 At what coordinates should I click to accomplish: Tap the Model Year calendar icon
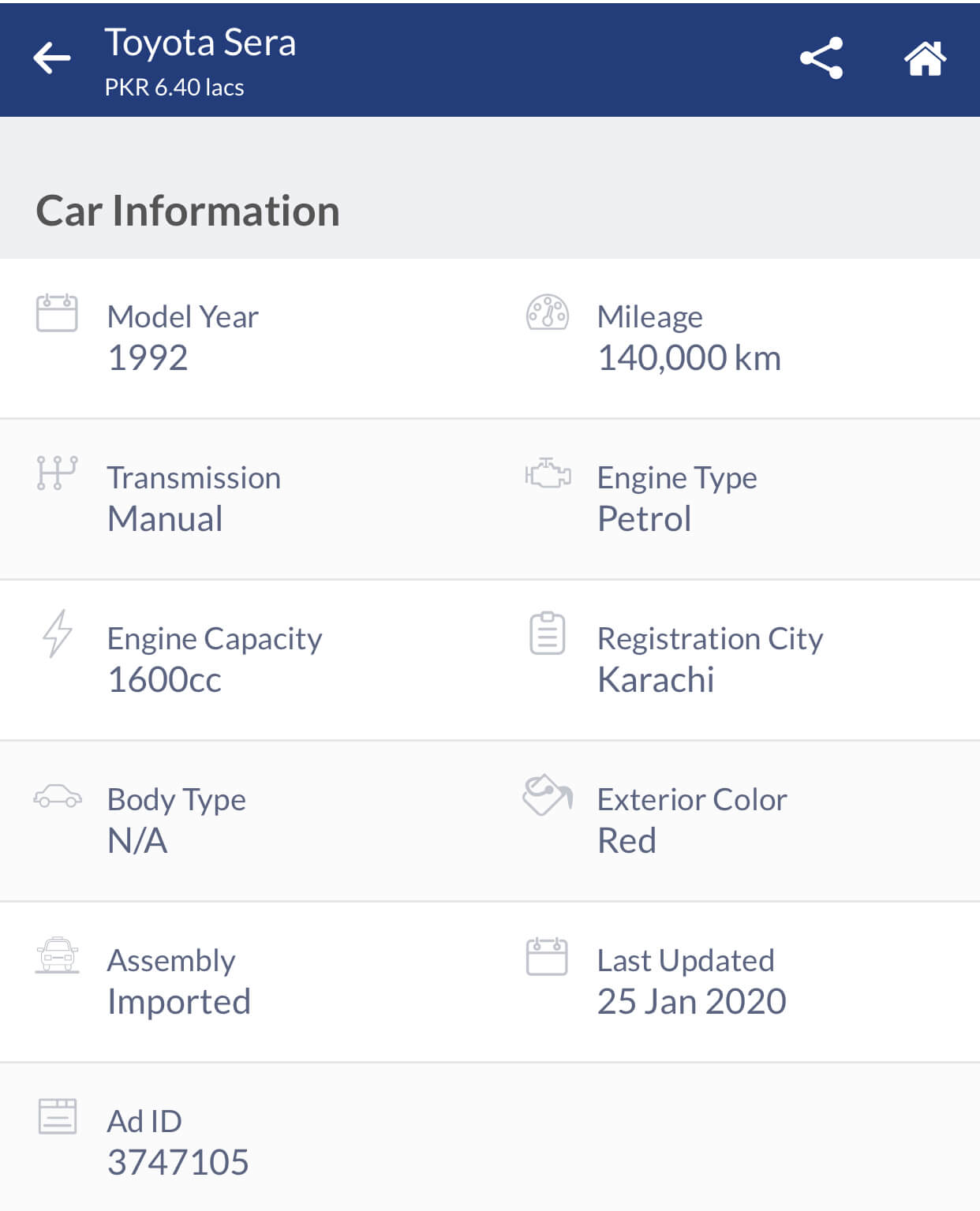pyautogui.click(x=57, y=312)
